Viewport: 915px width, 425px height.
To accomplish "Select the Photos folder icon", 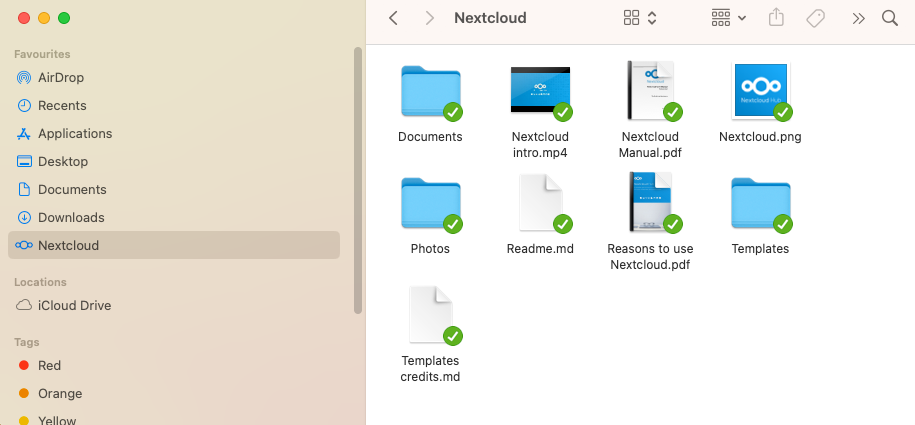I will [431, 204].
